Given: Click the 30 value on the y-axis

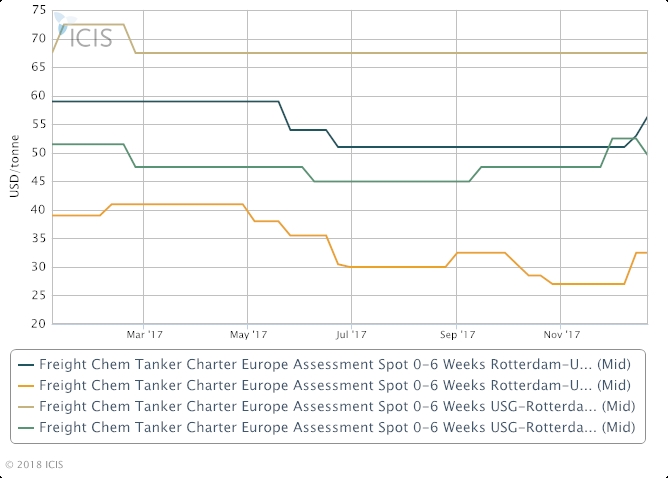Looking at the screenshot, I should click(x=38, y=267).
